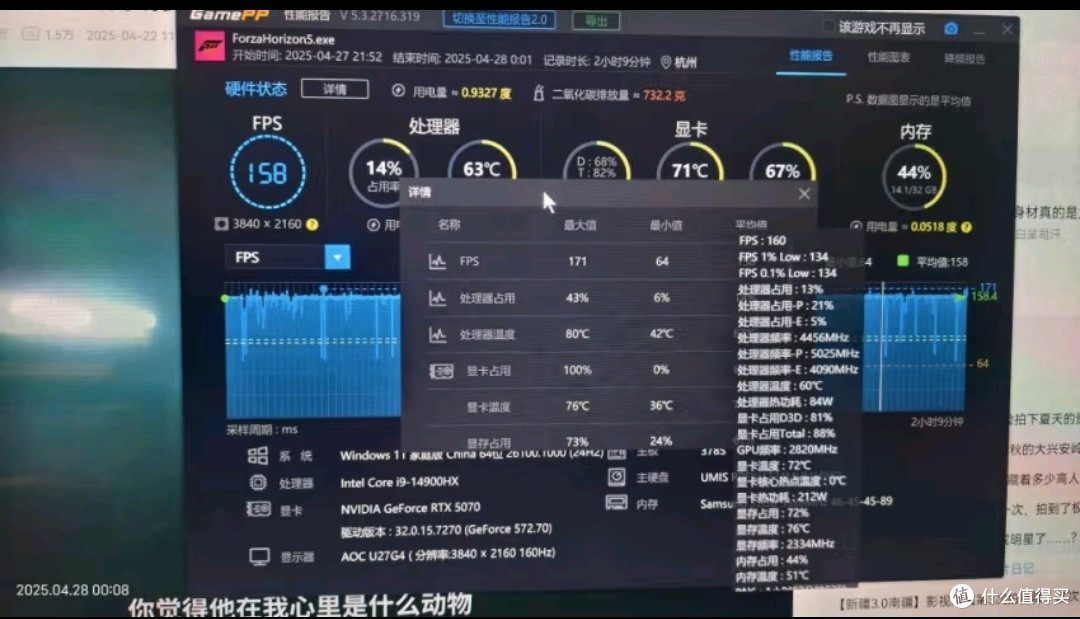Click the FPS 158 circular gauge

(x=267, y=172)
